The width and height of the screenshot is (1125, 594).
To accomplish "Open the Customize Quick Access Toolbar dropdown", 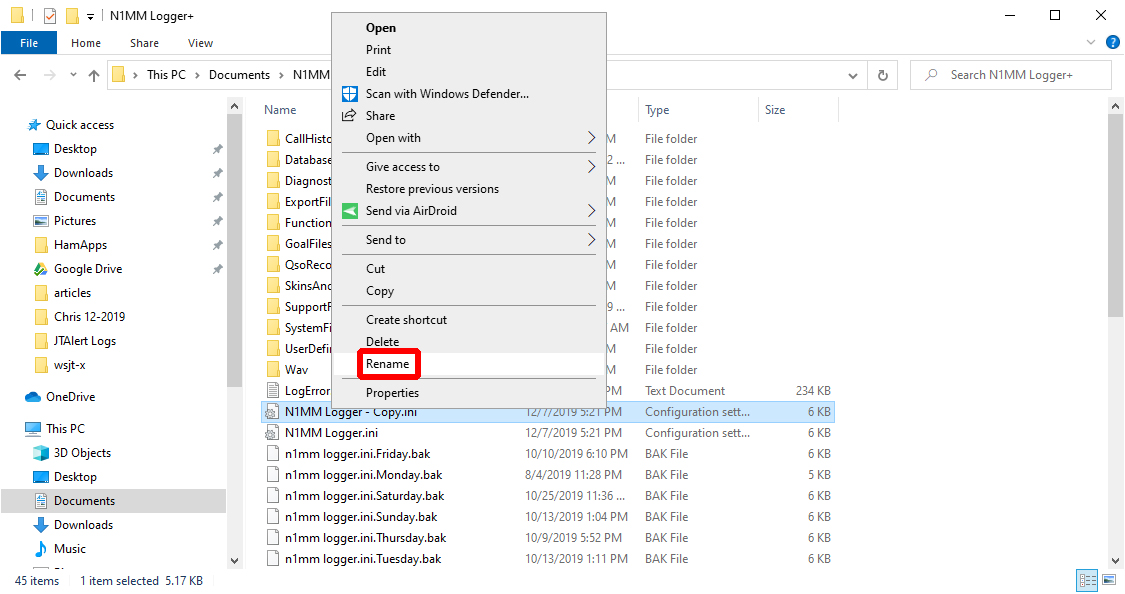I will (90, 16).
